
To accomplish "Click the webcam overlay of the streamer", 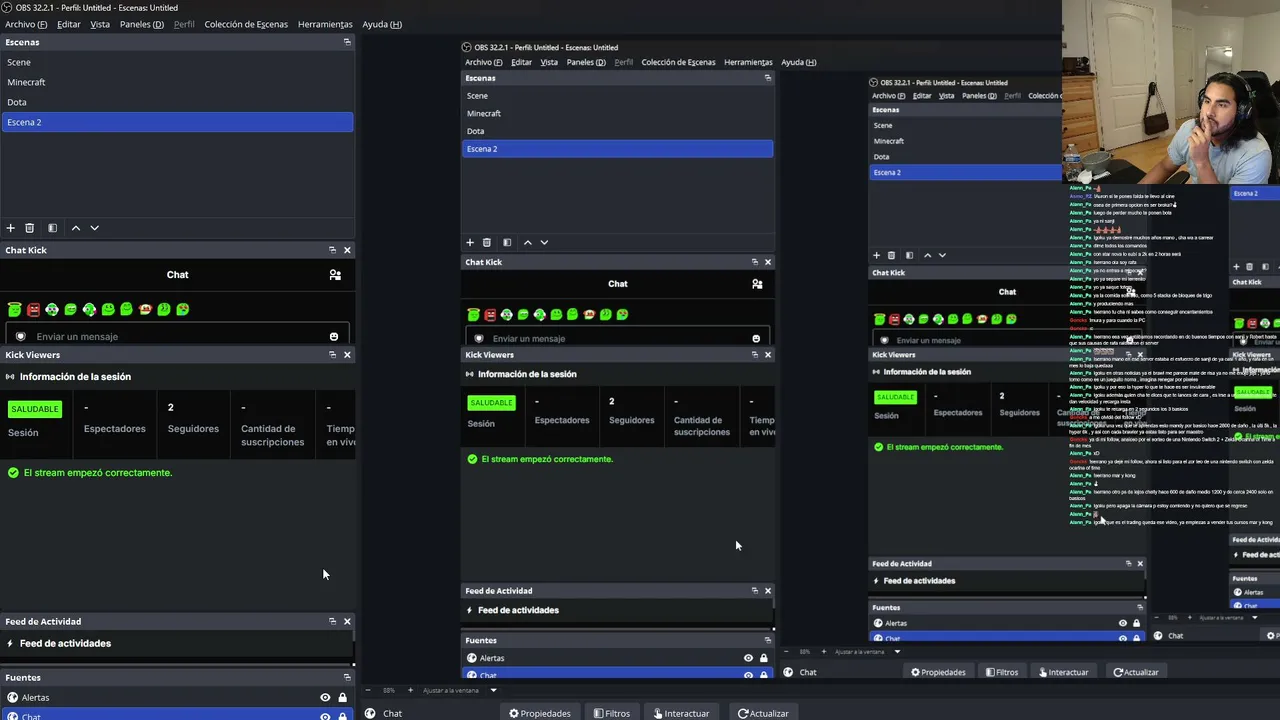I will click(x=1171, y=92).
